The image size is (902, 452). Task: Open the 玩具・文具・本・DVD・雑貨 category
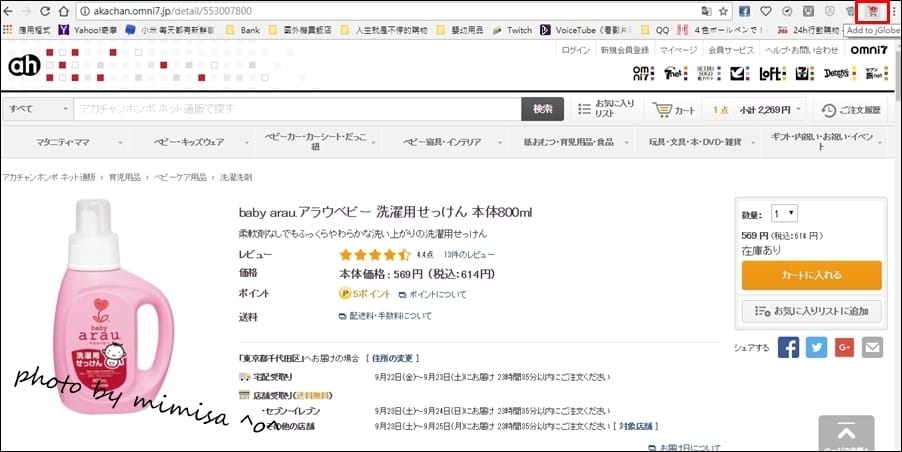698,141
